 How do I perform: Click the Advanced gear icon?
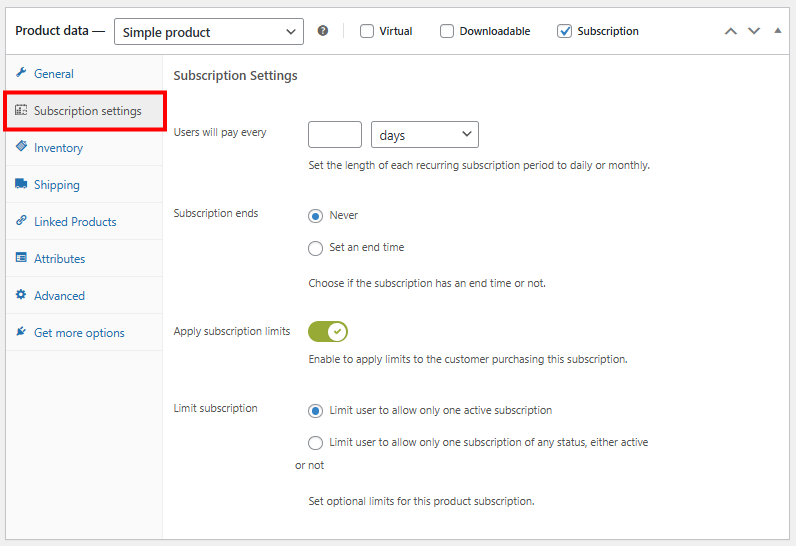click(21, 295)
